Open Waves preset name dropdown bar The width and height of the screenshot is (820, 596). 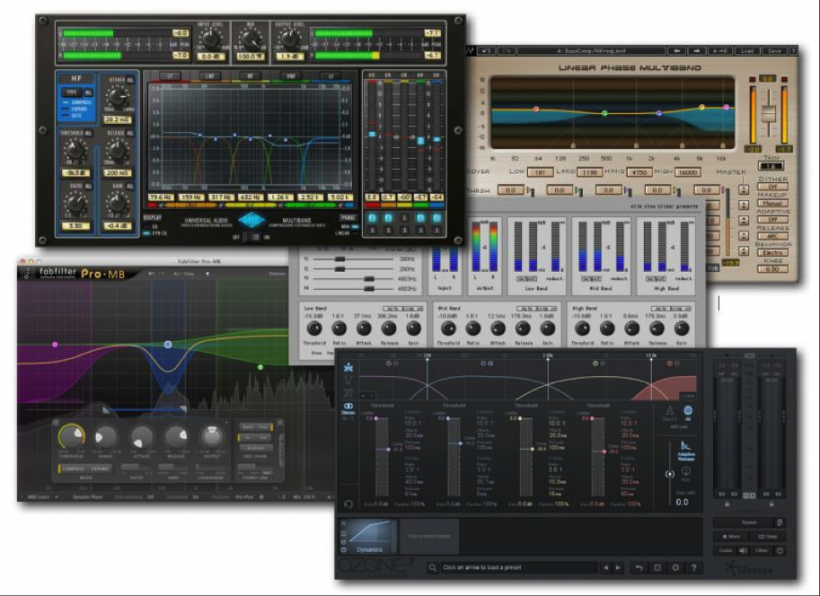click(591, 51)
